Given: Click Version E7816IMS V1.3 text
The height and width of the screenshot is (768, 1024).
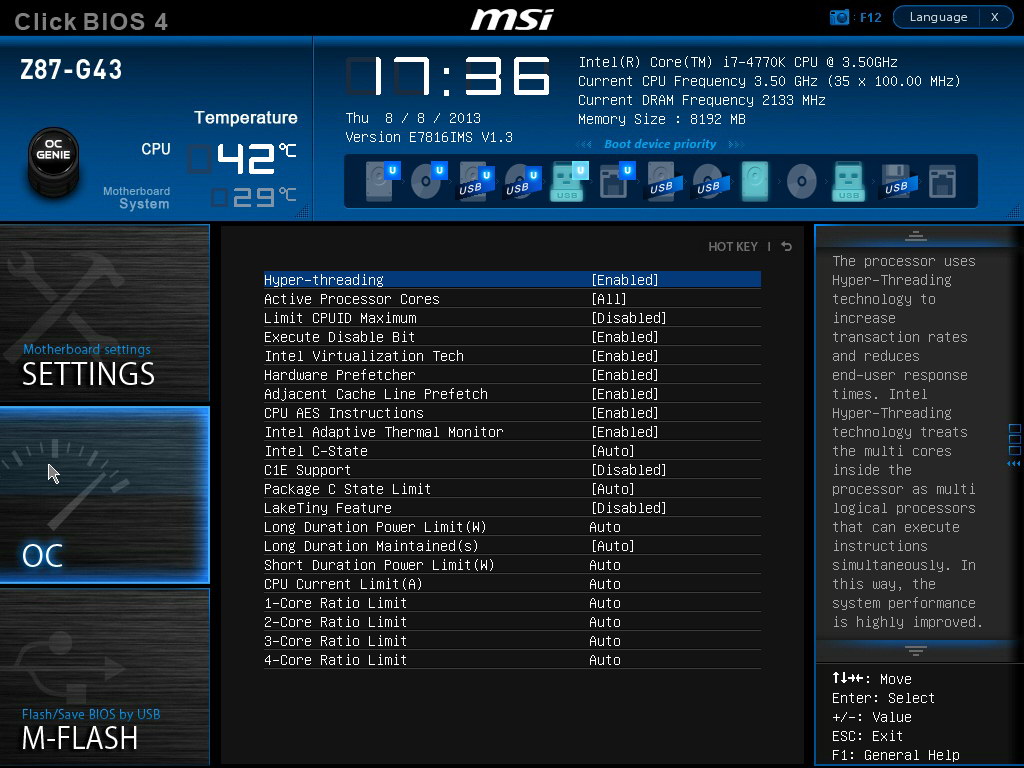Looking at the screenshot, I should pos(428,137).
